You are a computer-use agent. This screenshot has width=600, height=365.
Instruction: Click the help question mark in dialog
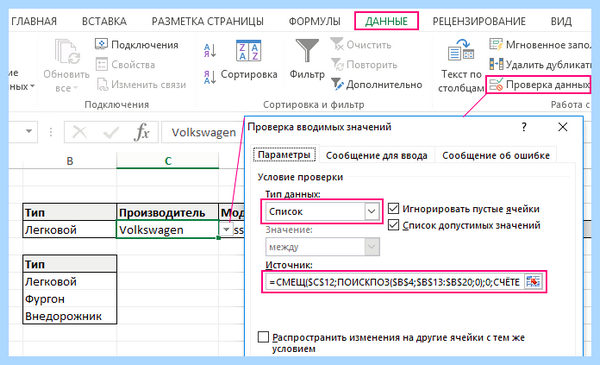point(524,127)
